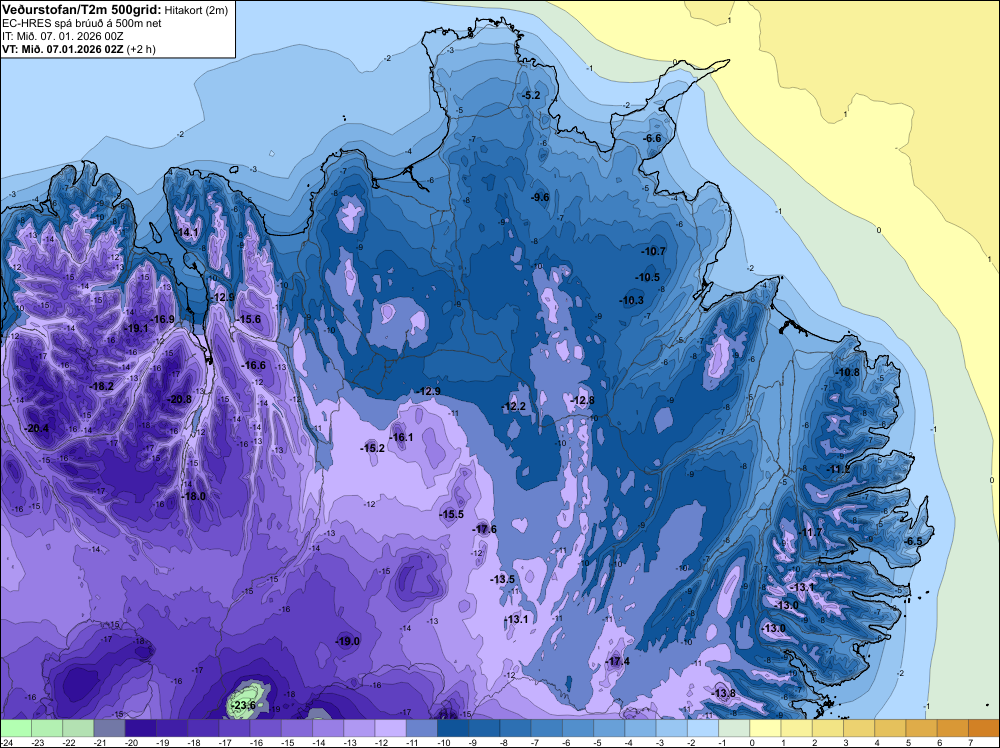Image resolution: width=1000 pixels, height=748 pixels.
Task: Click the -16.1 temperature value
Action: click(401, 437)
